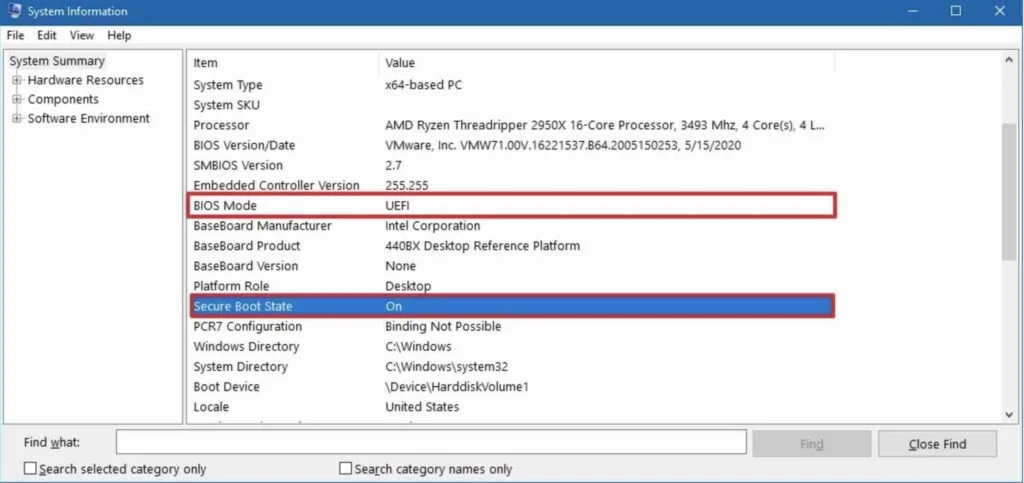Click the Close Find button
This screenshot has height=483, width=1024.
[x=937, y=444]
